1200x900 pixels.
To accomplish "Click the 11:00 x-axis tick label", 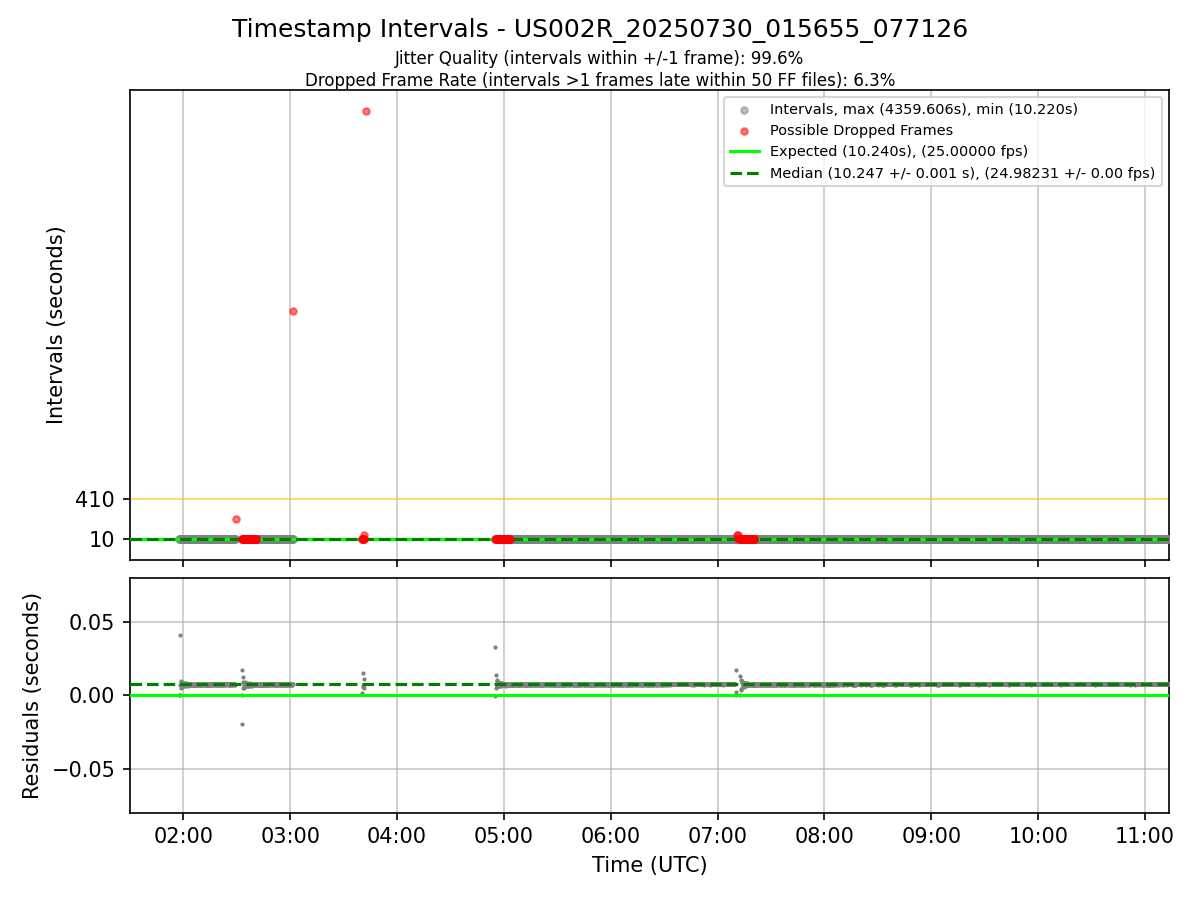I will coord(1145,836).
